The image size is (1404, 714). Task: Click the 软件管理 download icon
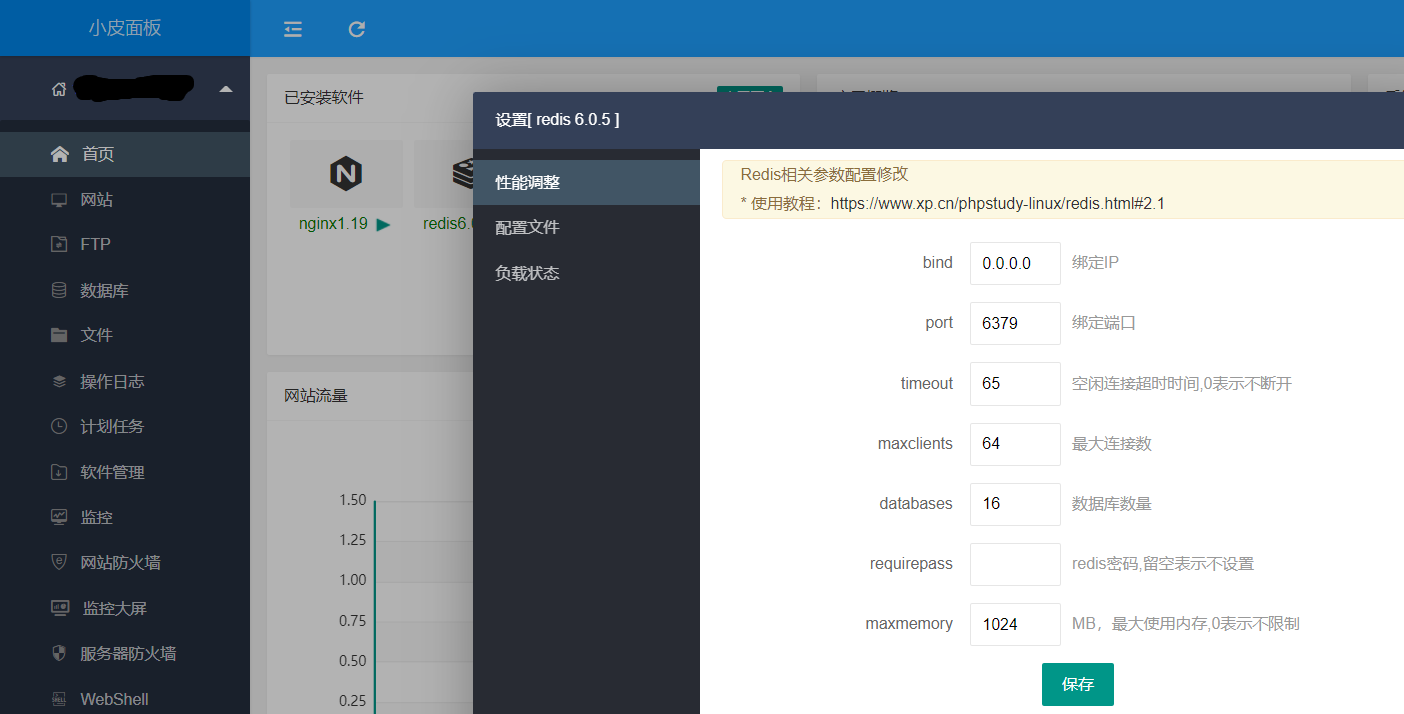coord(59,472)
